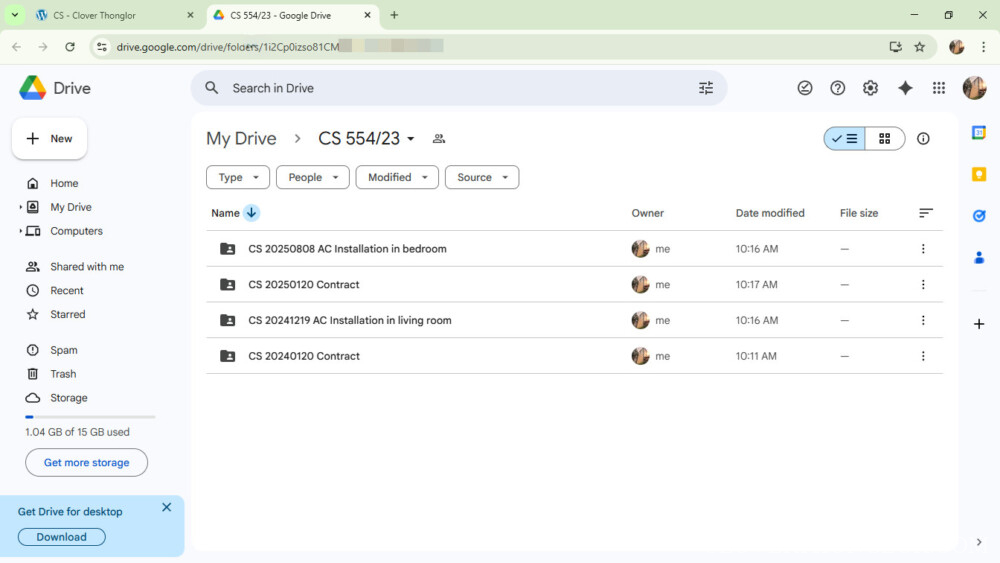The image size is (1000, 563).
Task: Click Get more storage button
Action: pyautogui.click(x=86, y=462)
